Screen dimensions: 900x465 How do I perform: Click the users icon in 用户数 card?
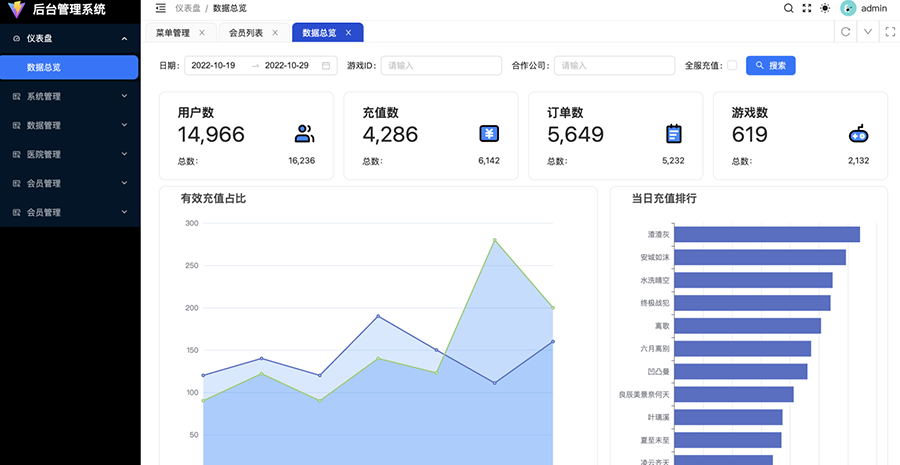(304, 134)
